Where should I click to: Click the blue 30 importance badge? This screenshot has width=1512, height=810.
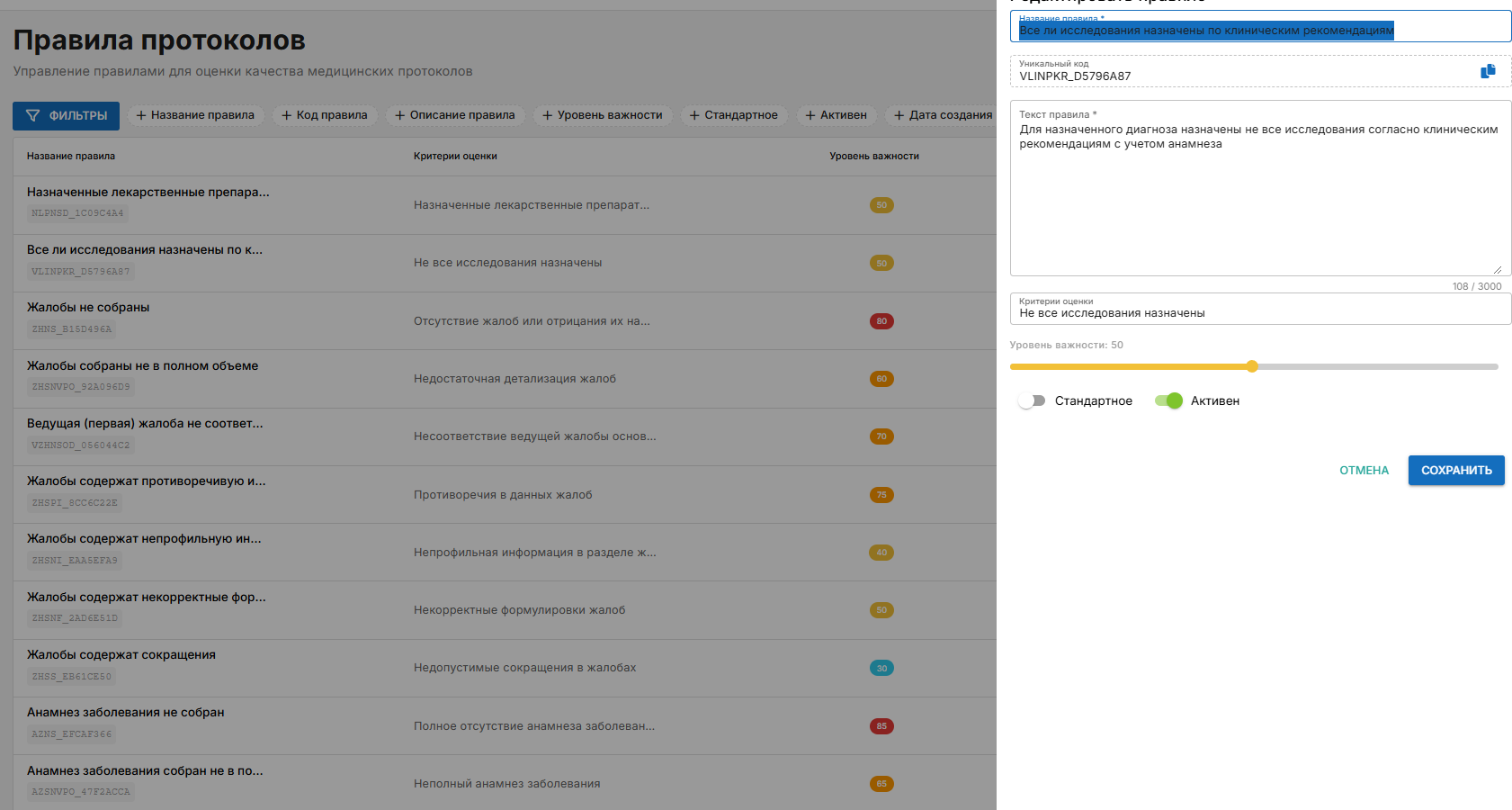(x=881, y=668)
